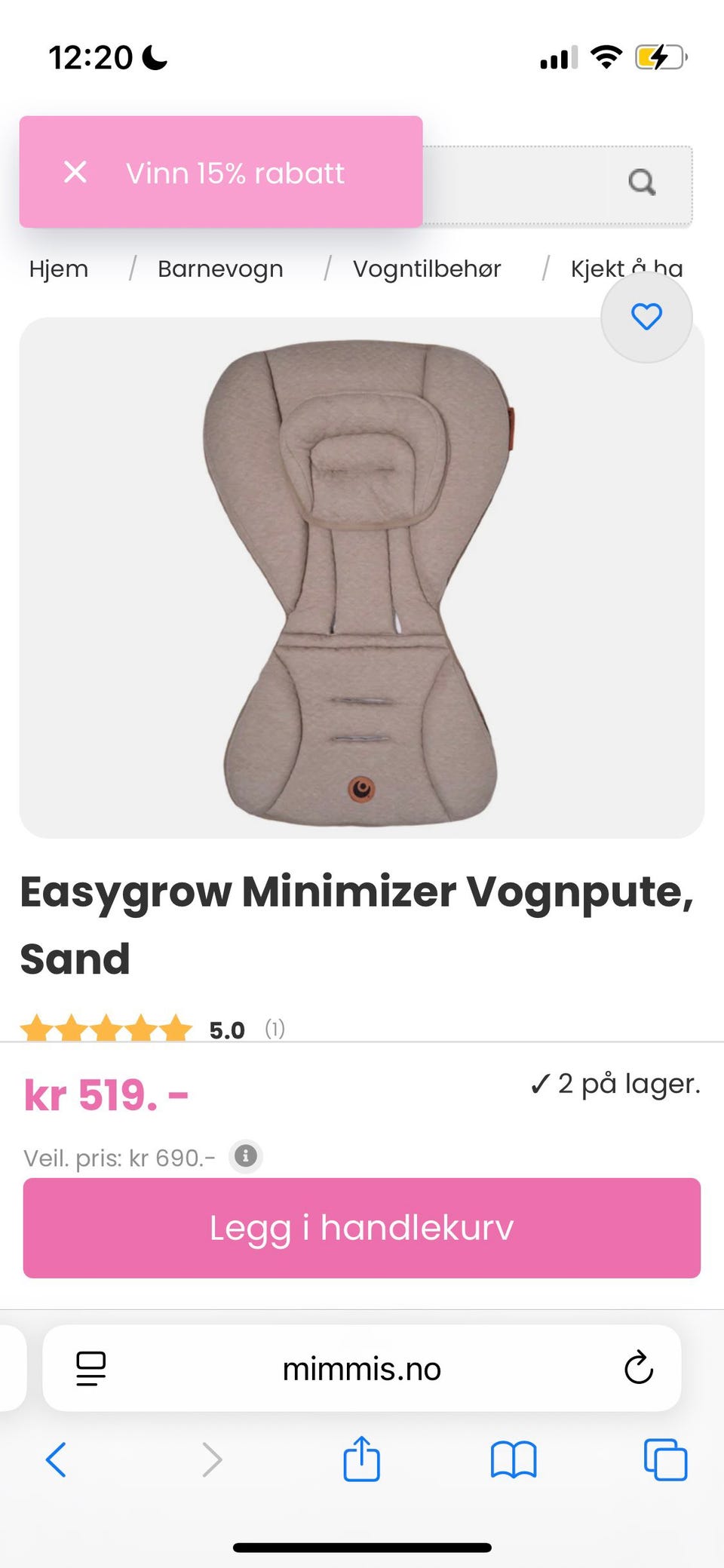Go forward with Safari forward arrow
Image resolution: width=724 pixels, height=1568 pixels.
(x=212, y=1459)
